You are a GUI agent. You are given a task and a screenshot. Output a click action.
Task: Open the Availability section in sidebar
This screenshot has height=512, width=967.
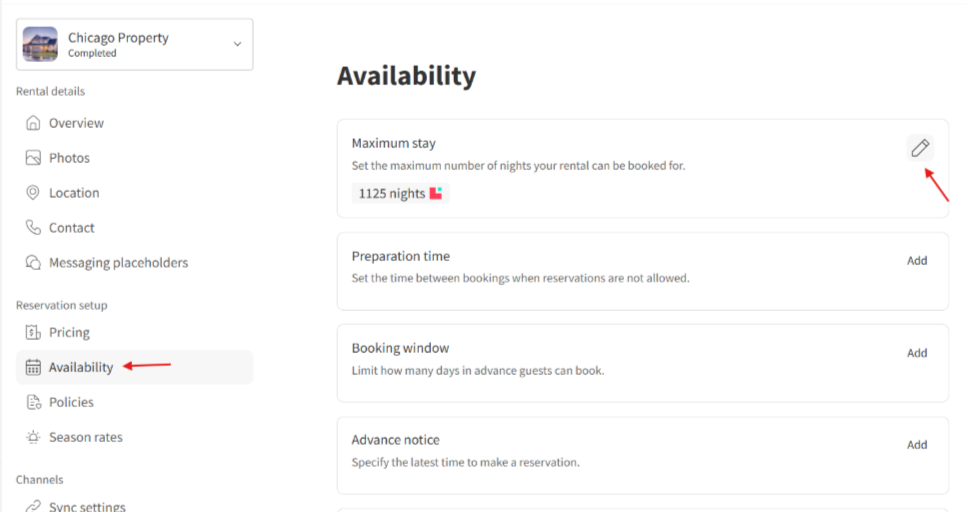81,367
